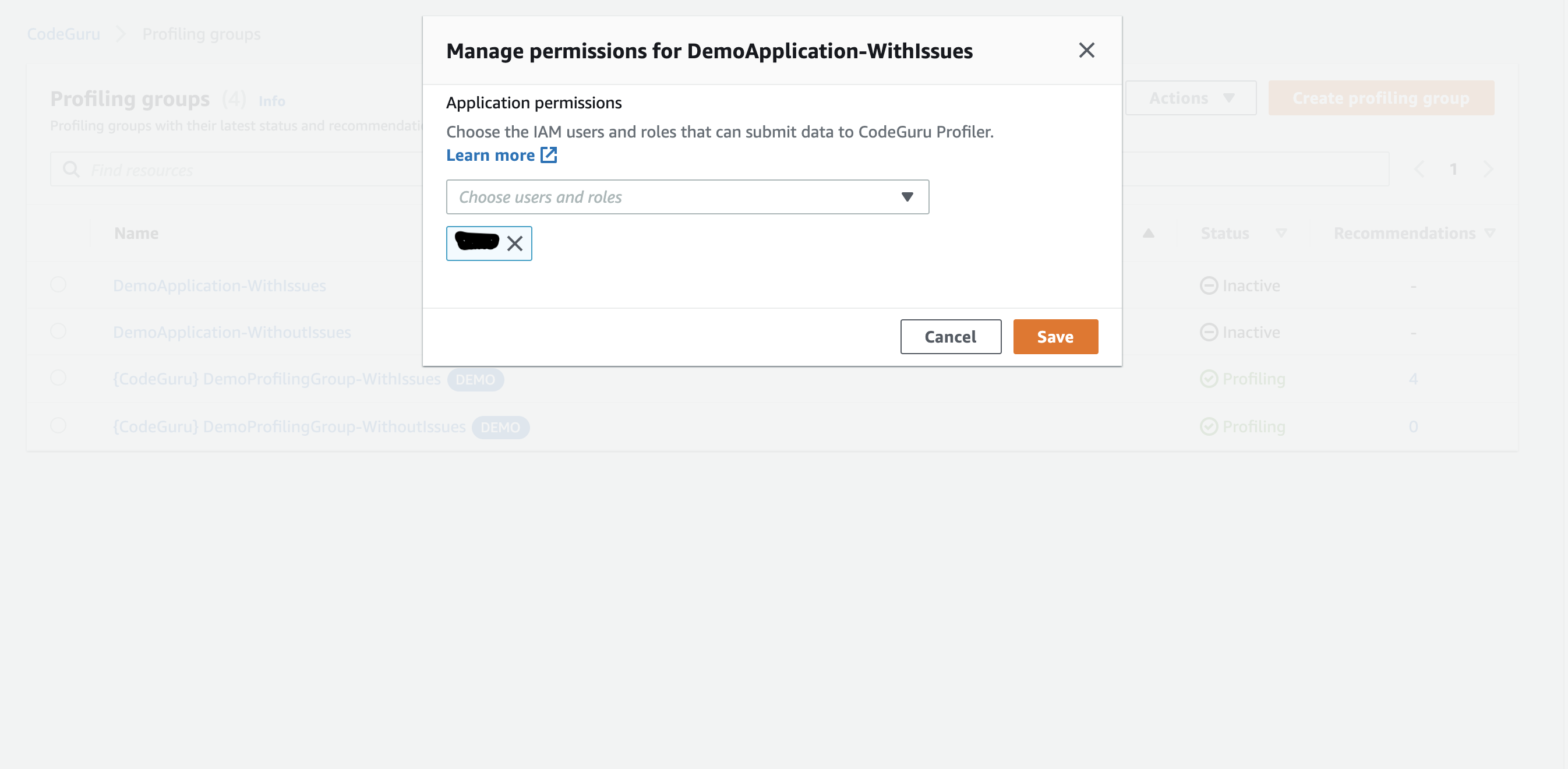Open the Profiling groups Info link
This screenshot has height=769, width=1568.
click(x=271, y=101)
